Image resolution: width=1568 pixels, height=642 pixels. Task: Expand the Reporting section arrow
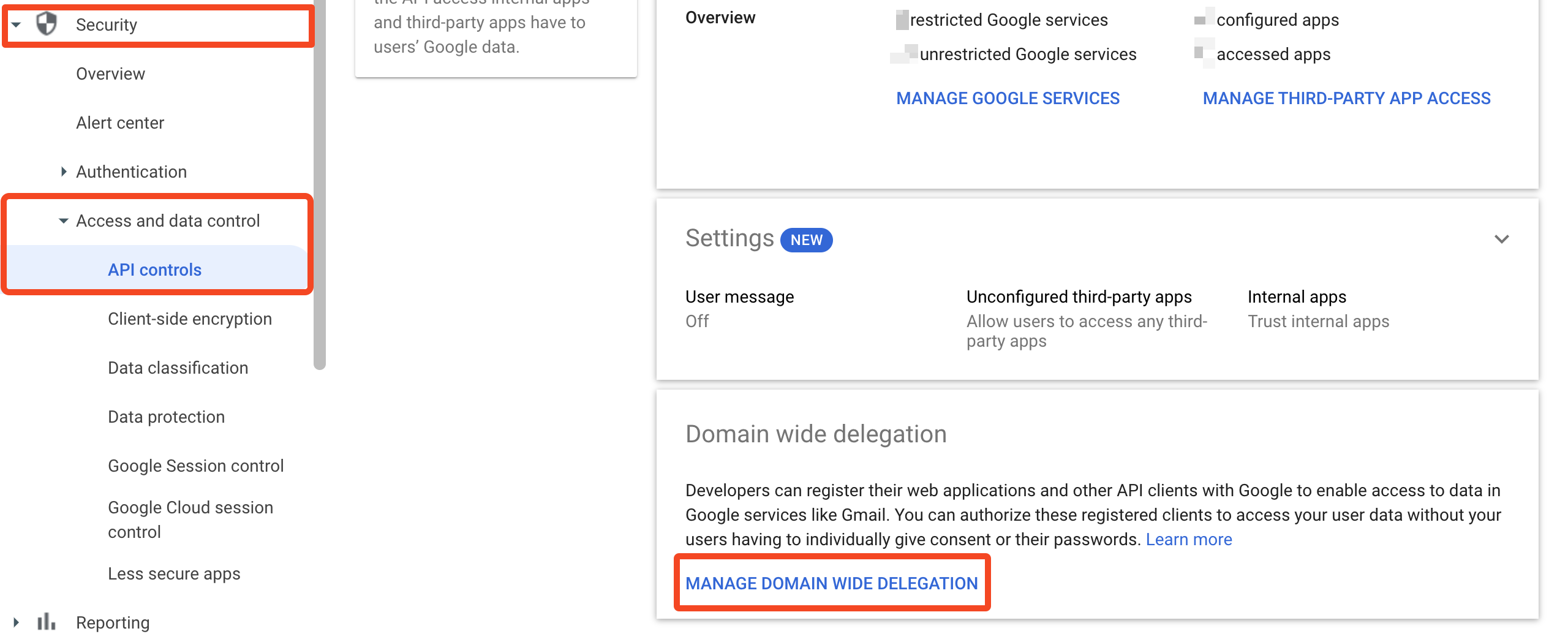click(17, 622)
